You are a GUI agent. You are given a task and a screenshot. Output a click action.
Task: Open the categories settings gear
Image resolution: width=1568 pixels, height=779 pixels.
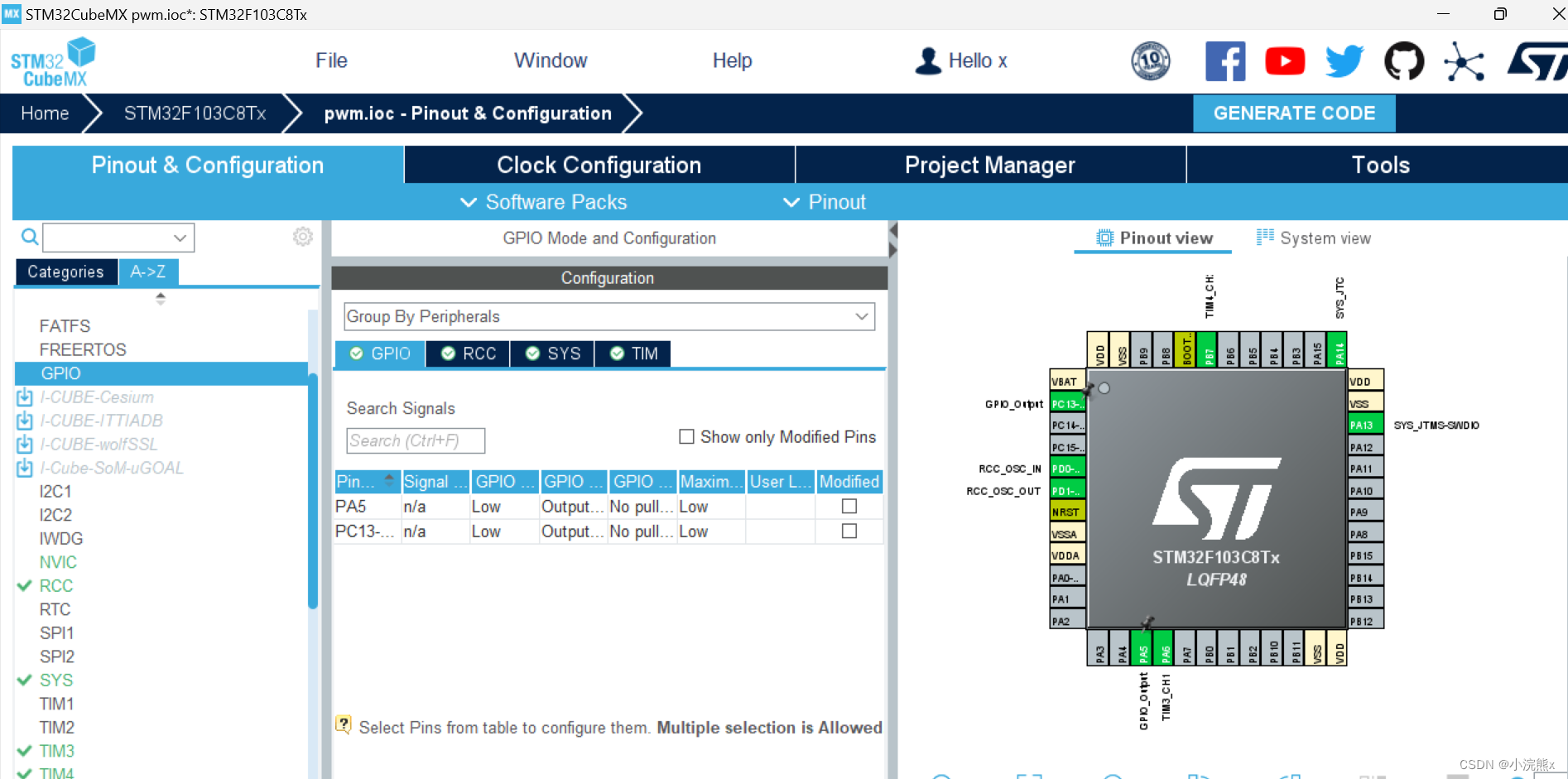[x=303, y=237]
